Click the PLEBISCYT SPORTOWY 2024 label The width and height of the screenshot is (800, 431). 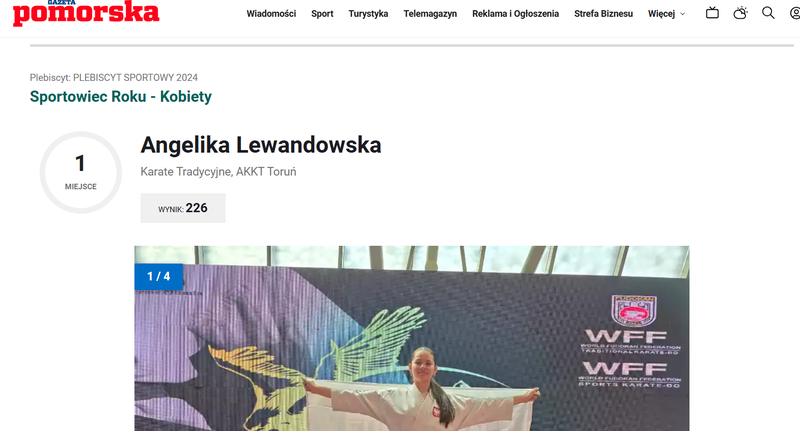point(135,78)
